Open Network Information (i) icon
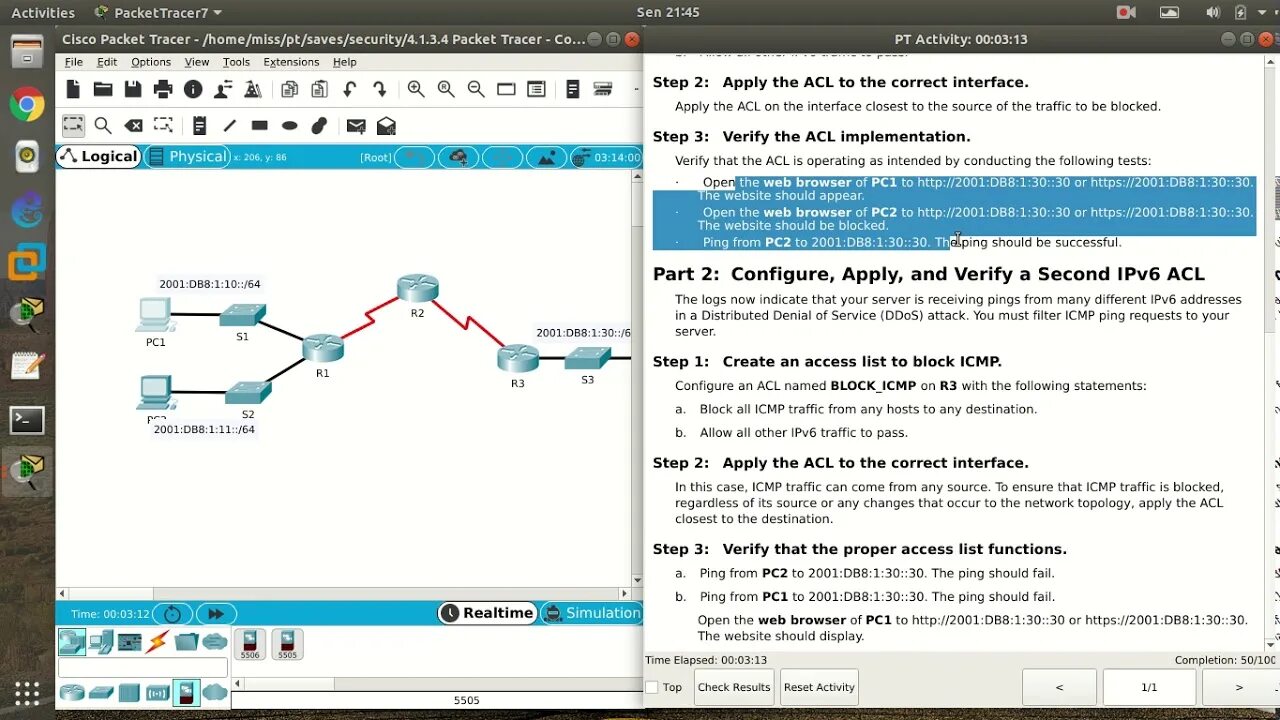Viewport: 1280px width, 720px height. coord(193,89)
